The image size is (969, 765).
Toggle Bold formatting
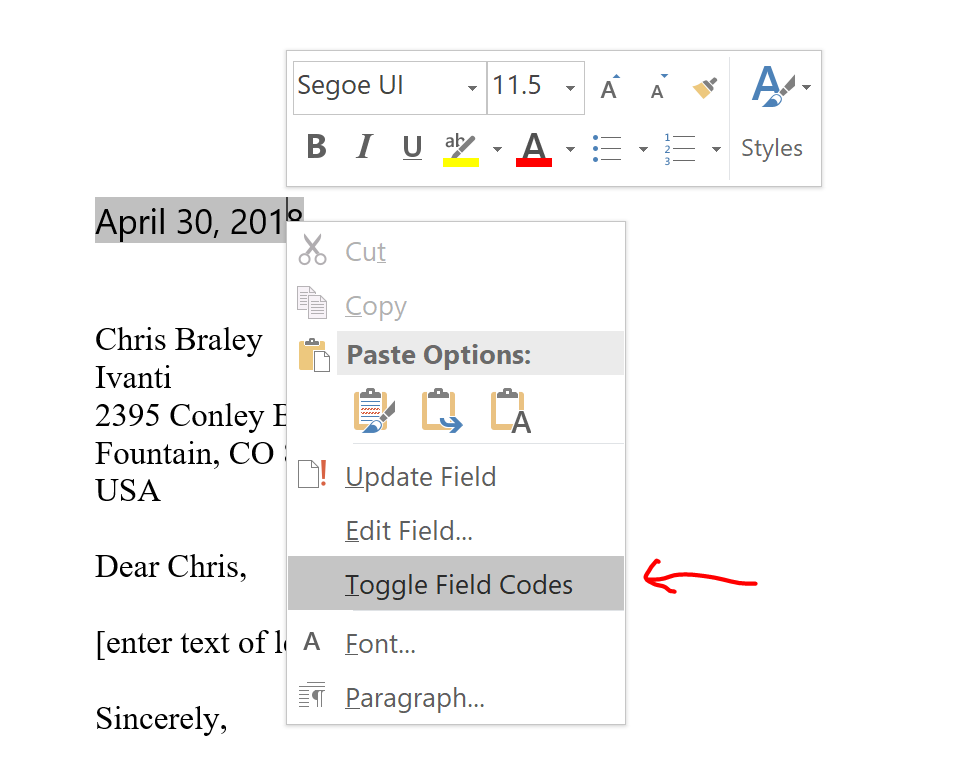316,148
